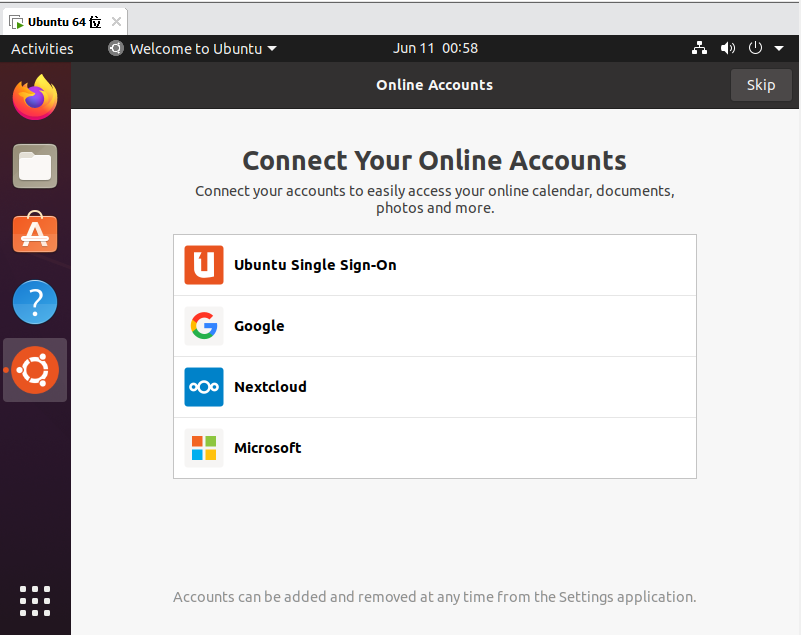
Task: Click the power icon in top bar
Action: coord(755,48)
